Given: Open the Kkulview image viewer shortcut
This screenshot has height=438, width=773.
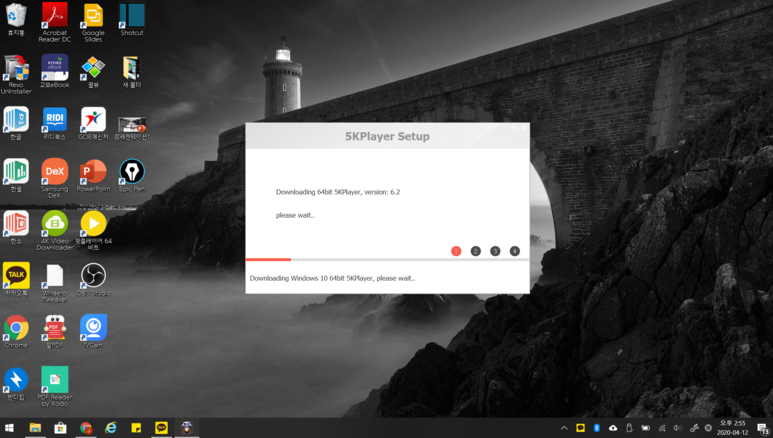Looking at the screenshot, I should tap(93, 71).
